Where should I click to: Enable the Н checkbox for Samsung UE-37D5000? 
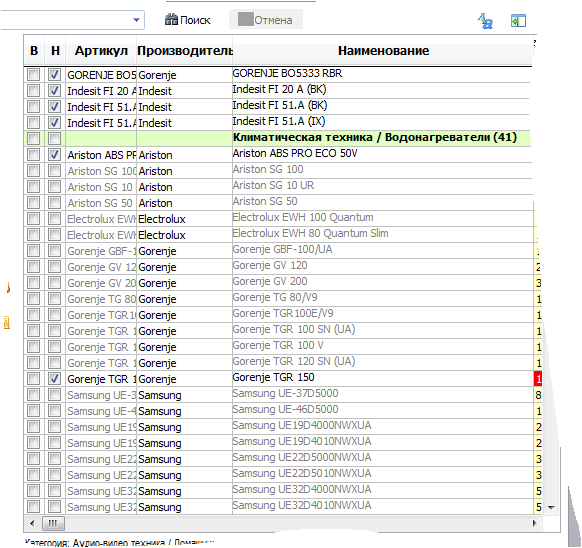tap(55, 395)
